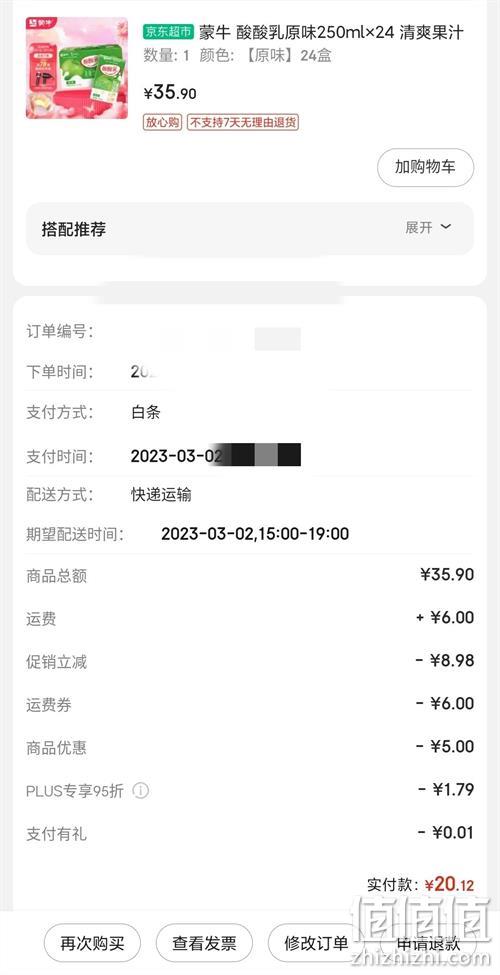Tap the 实付款 ¥20.12 amount
This screenshot has width=500, height=975.
coord(448,884)
